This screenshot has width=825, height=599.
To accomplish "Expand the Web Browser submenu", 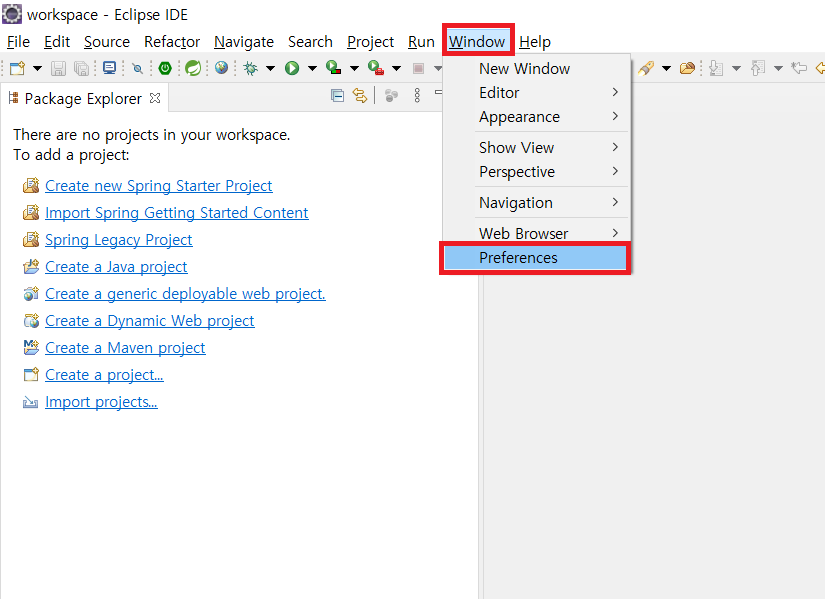I will [x=537, y=233].
